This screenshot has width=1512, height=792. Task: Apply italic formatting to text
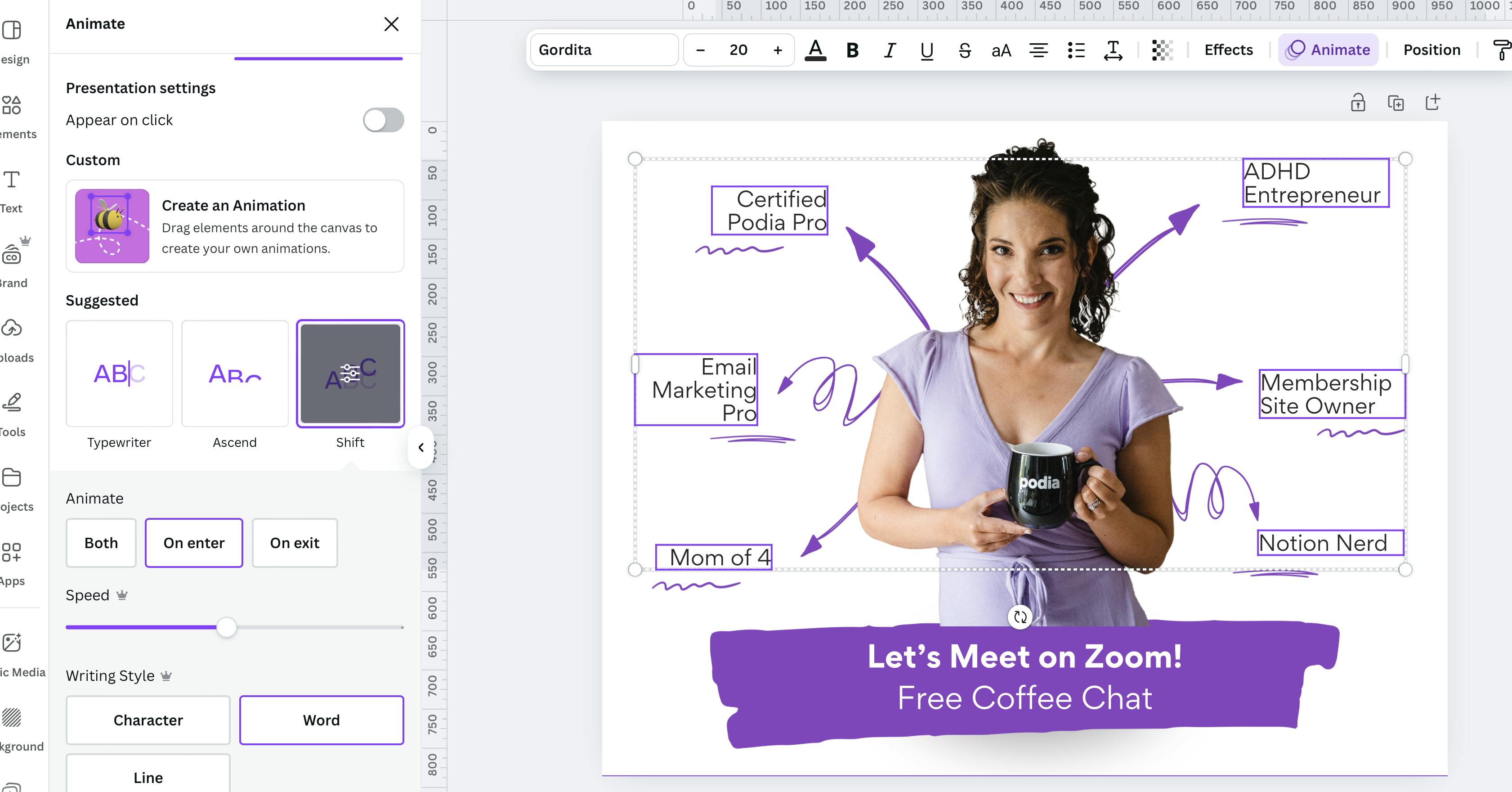tap(890, 50)
